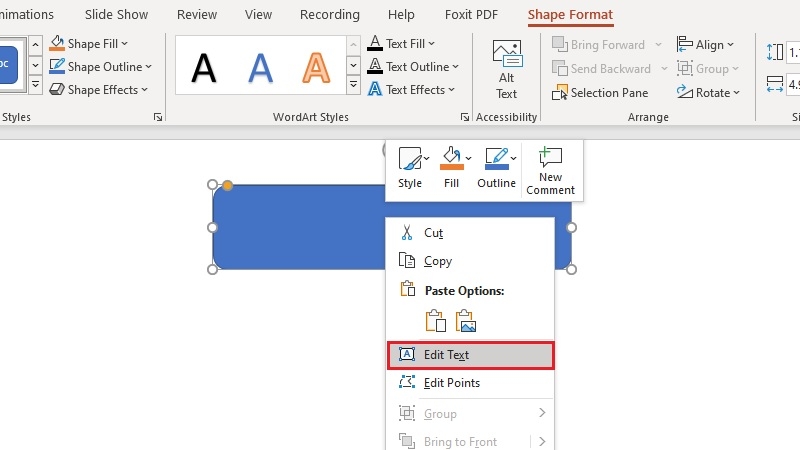Open the Help tab

(401, 15)
